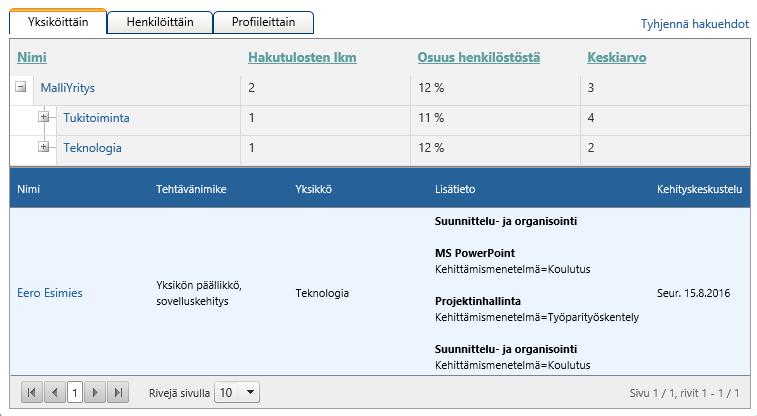Open the Teknologia unit link
Screen dimensions: 757x416
click(92, 148)
